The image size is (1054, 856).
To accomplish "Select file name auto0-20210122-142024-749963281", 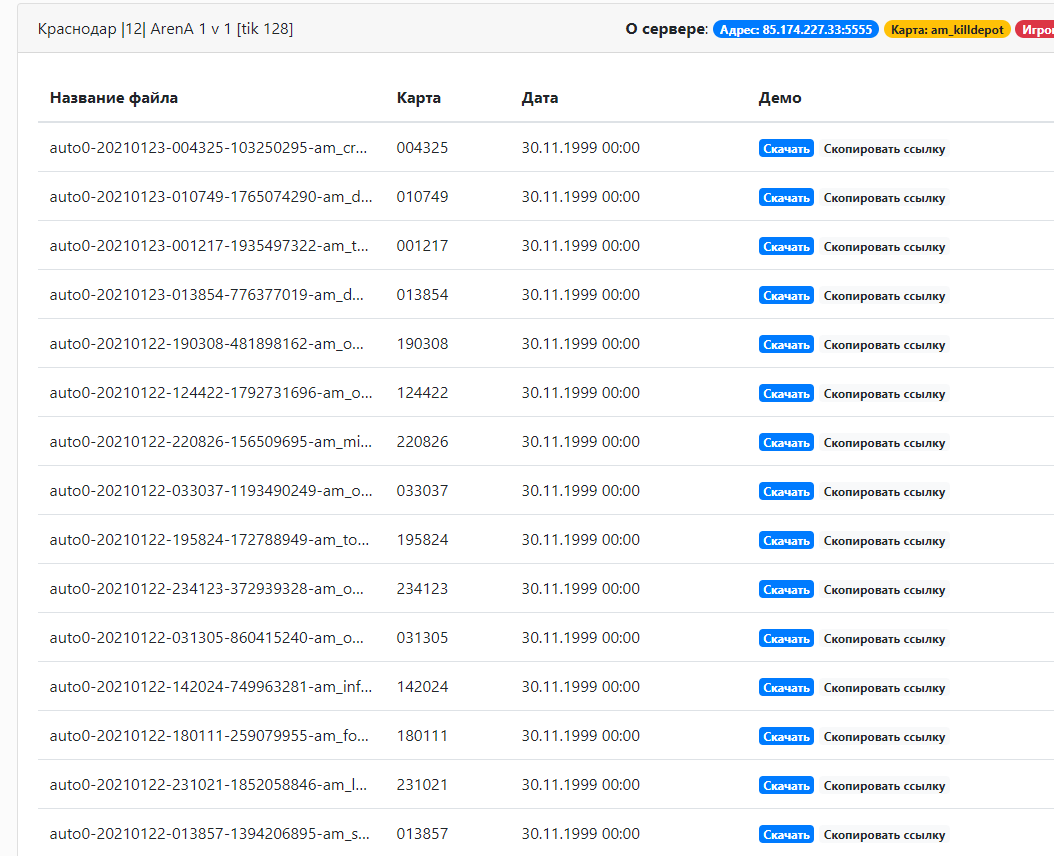I will (x=210, y=688).
